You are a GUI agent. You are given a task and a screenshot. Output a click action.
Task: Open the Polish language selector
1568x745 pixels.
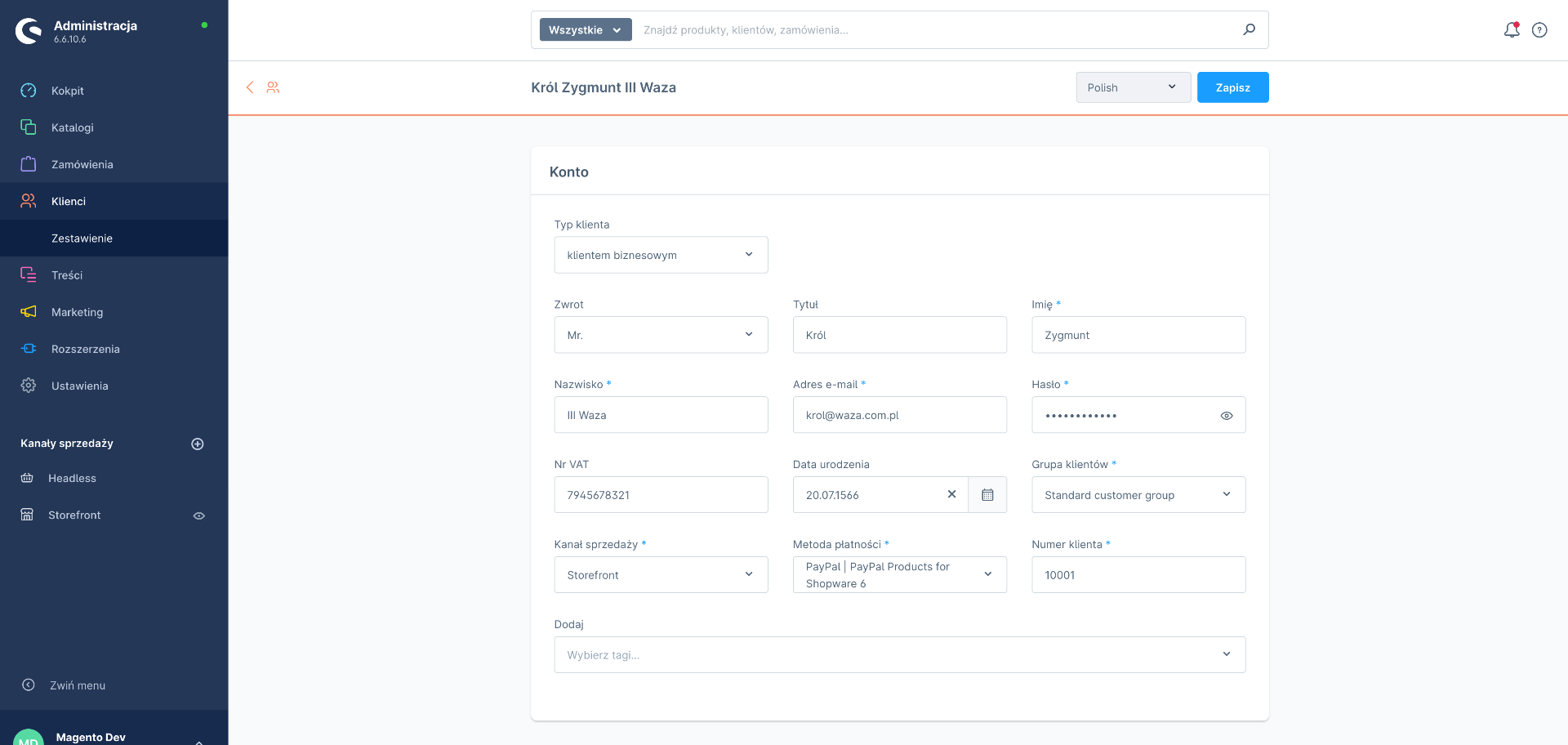tap(1133, 87)
